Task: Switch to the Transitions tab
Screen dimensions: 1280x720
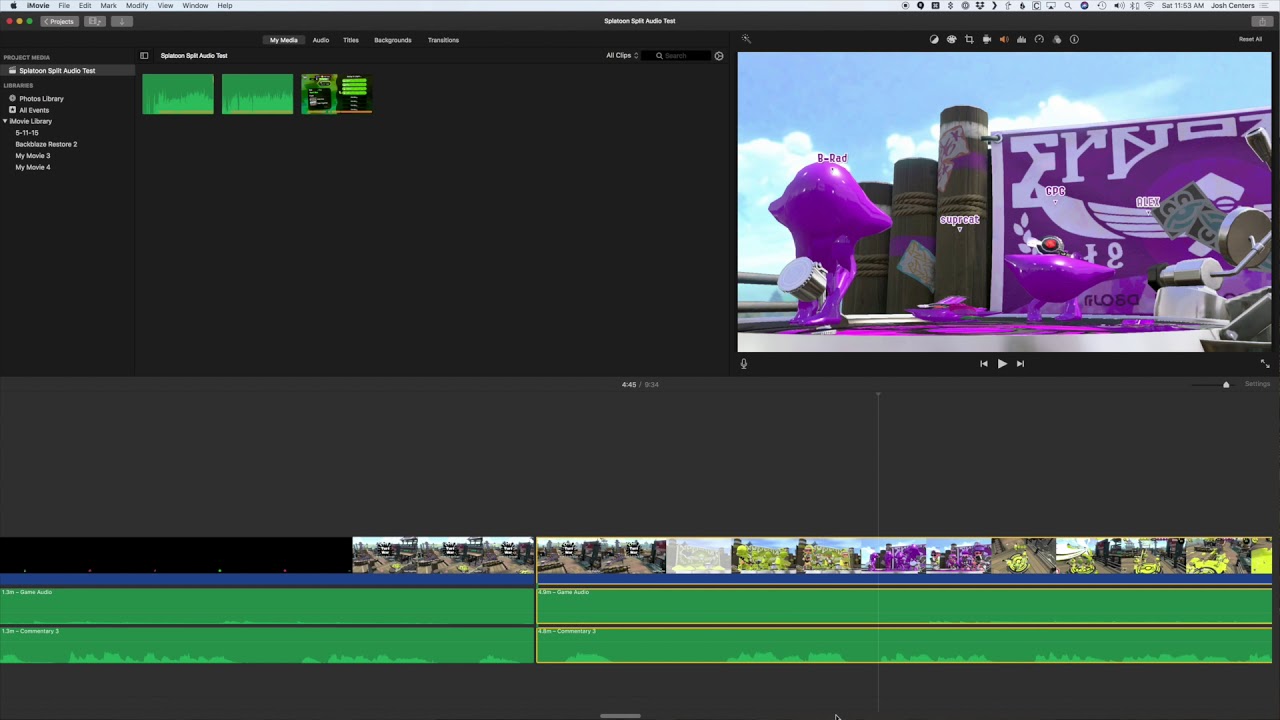Action: click(x=443, y=40)
